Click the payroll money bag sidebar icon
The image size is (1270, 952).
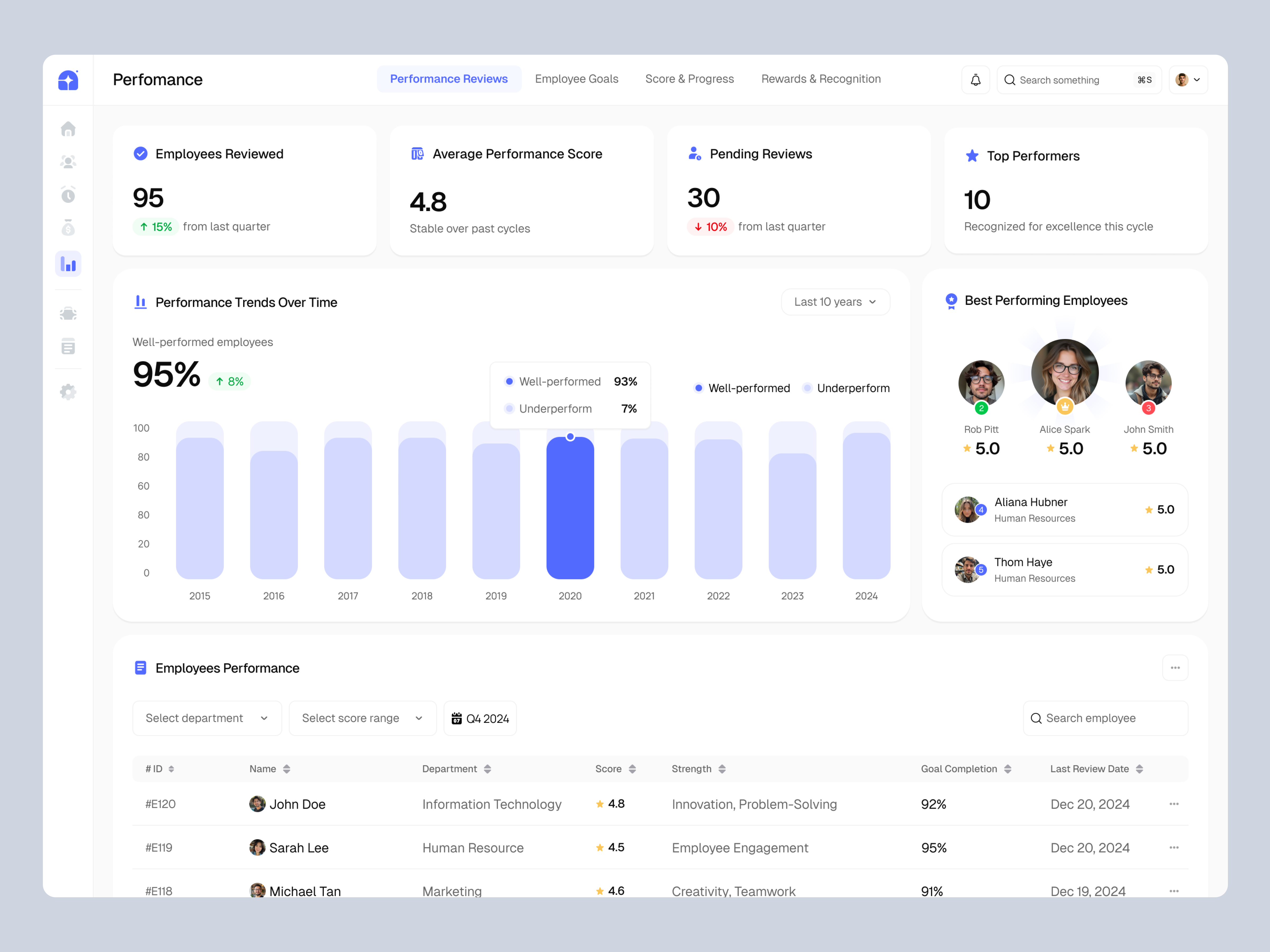point(68,228)
